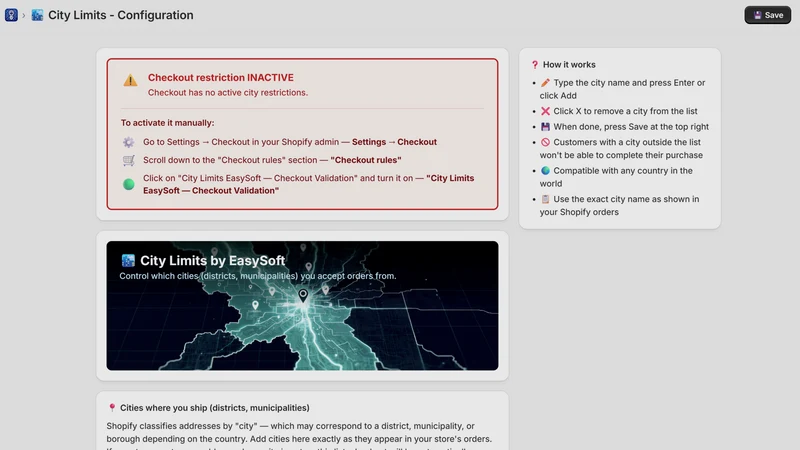Click 'Control which cities' banner subtitle
This screenshot has height=450, width=800.
[x=258, y=276]
